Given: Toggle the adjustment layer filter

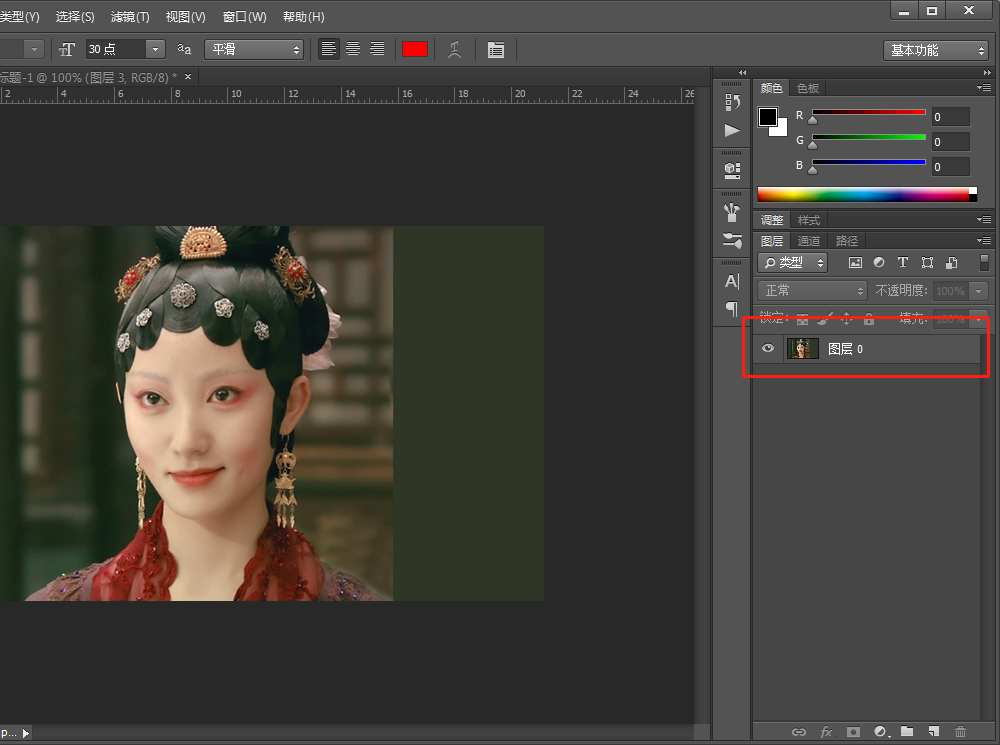Looking at the screenshot, I should (x=879, y=262).
